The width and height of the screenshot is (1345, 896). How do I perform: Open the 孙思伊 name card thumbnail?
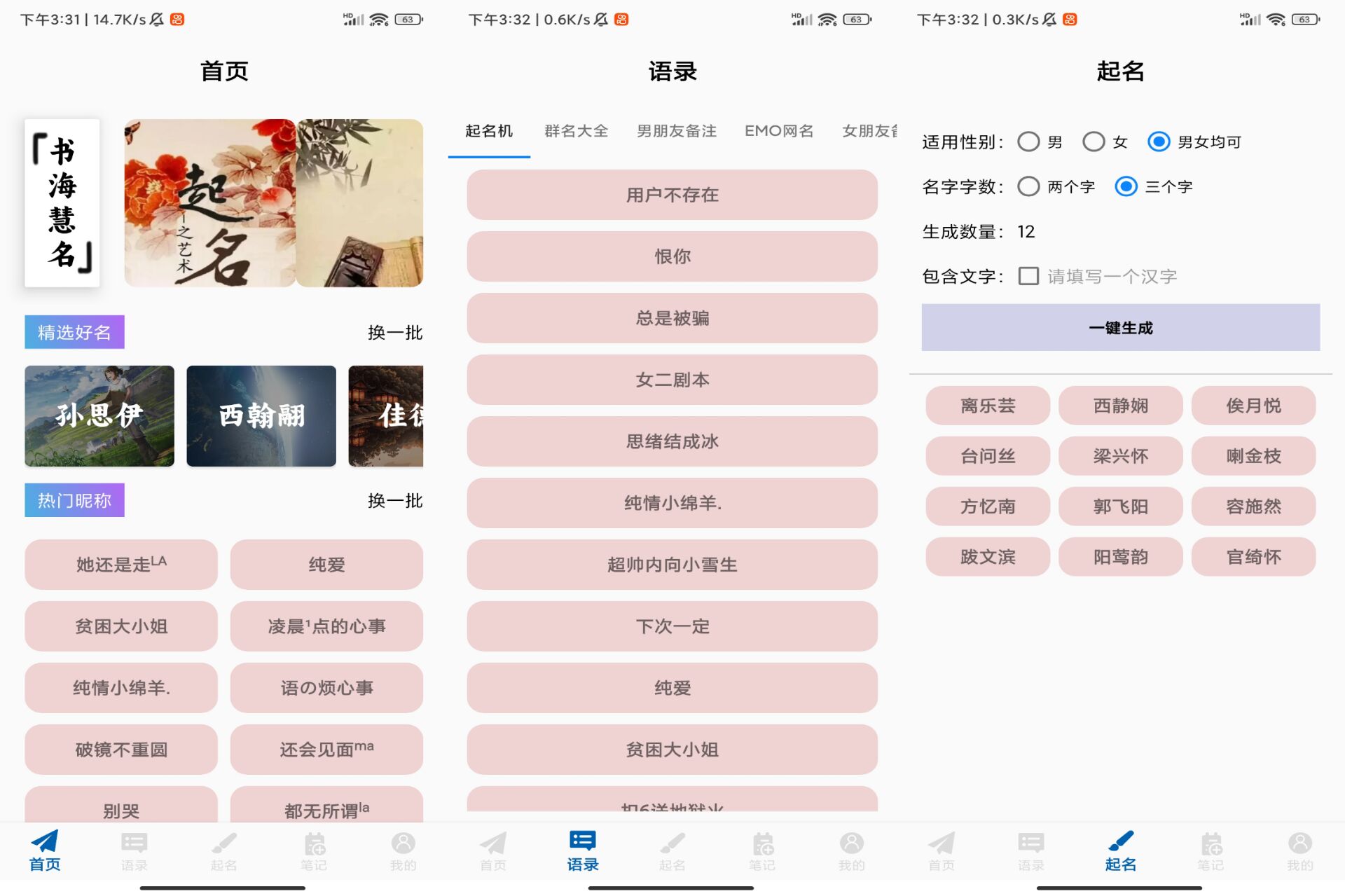[99, 416]
